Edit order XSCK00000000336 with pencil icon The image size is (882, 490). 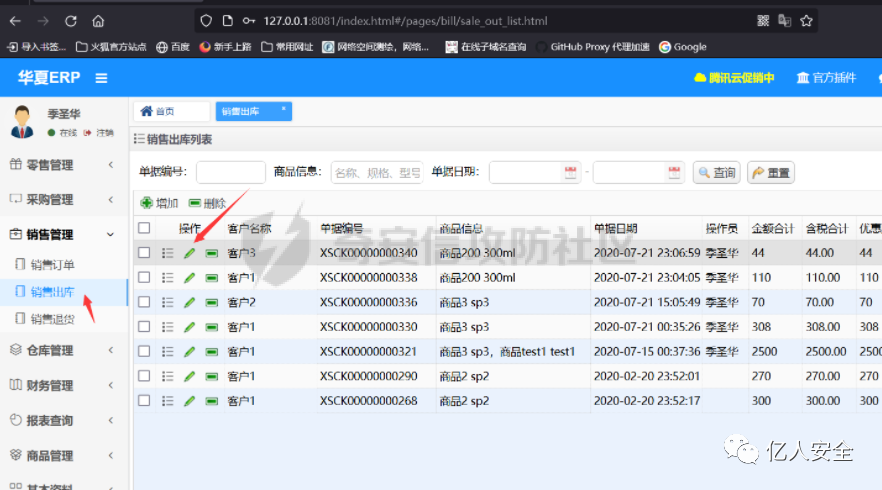click(190, 303)
